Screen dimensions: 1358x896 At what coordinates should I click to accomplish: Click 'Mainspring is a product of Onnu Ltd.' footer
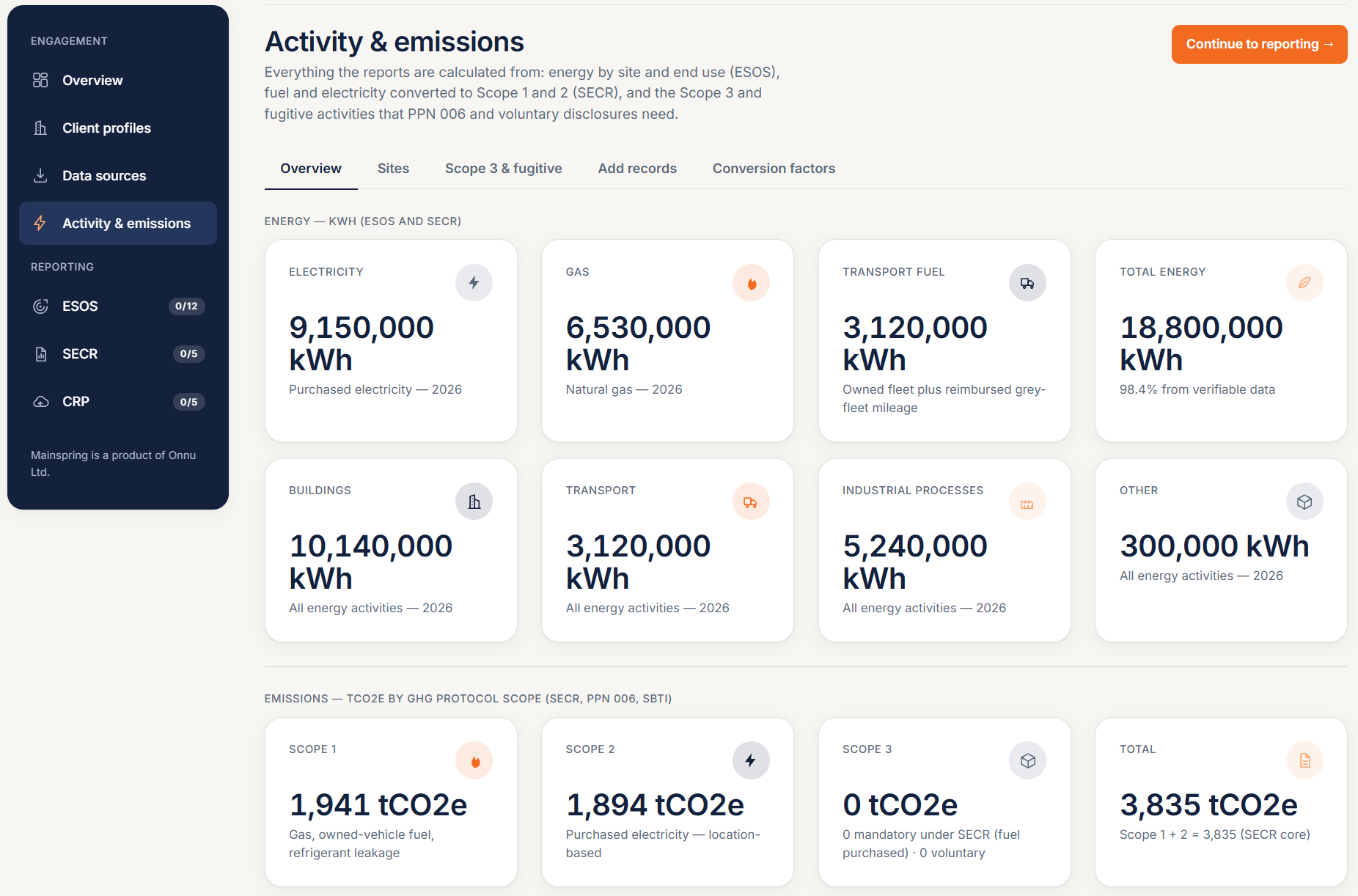114,463
